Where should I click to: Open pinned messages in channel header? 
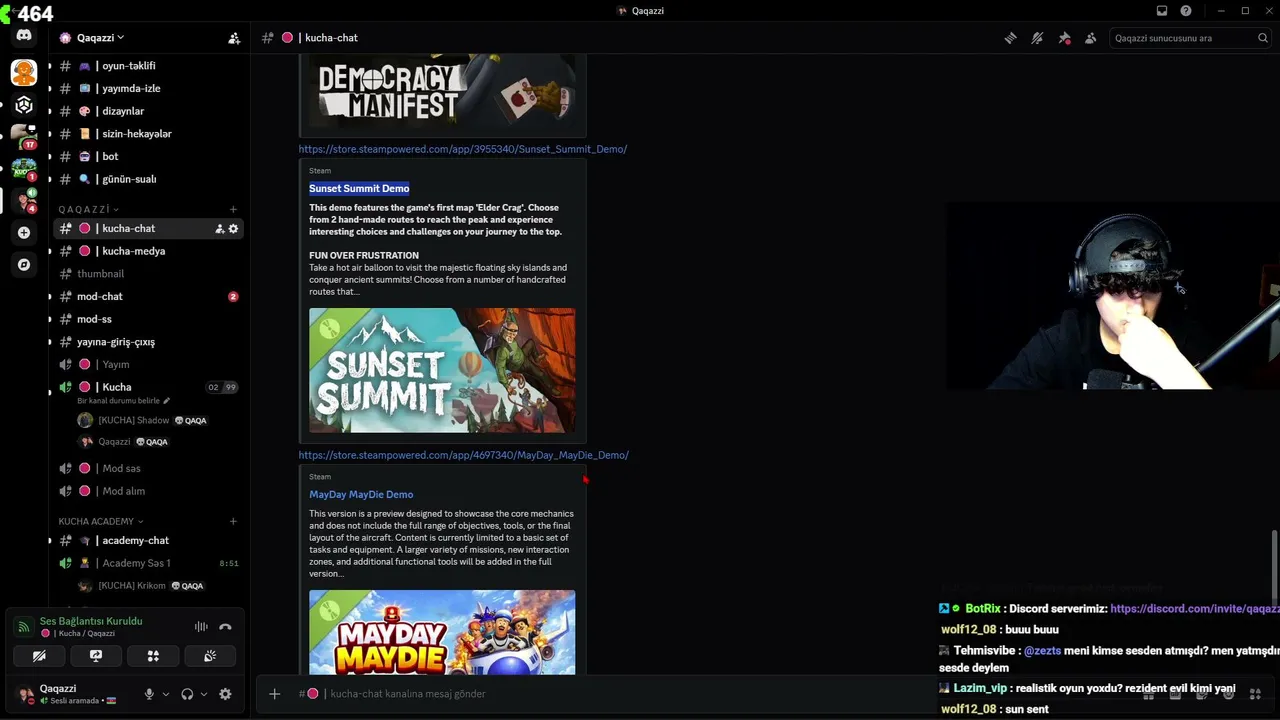point(1064,38)
